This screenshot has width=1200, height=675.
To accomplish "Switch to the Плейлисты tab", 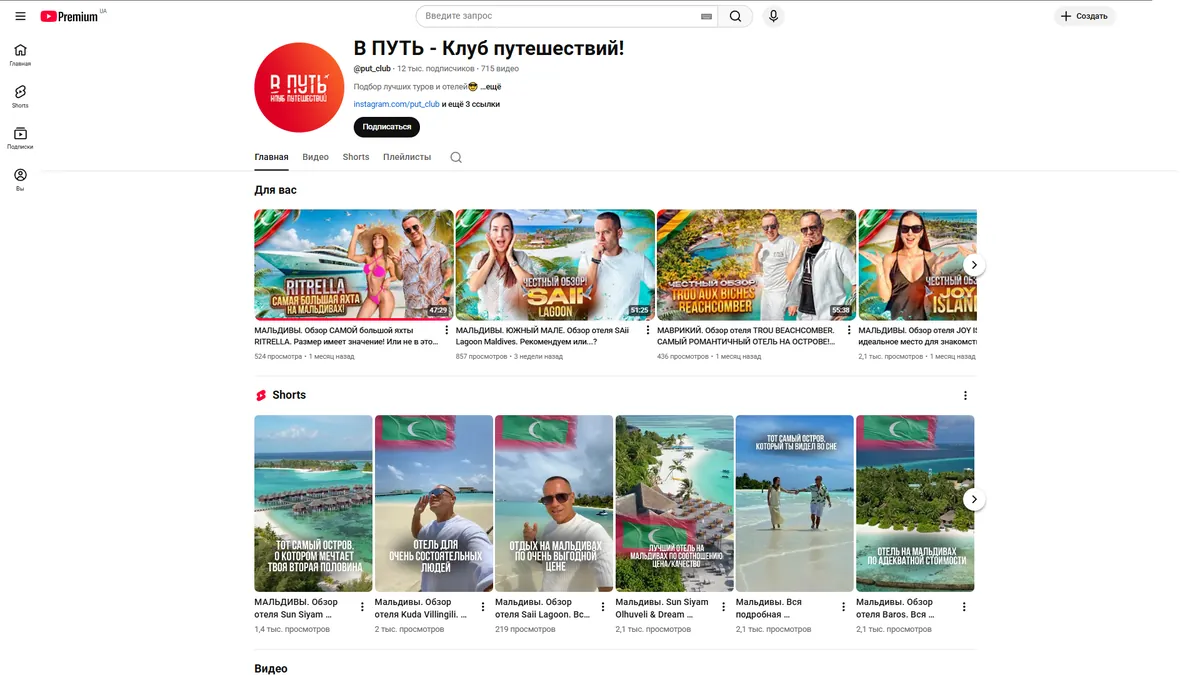I will coord(407,157).
